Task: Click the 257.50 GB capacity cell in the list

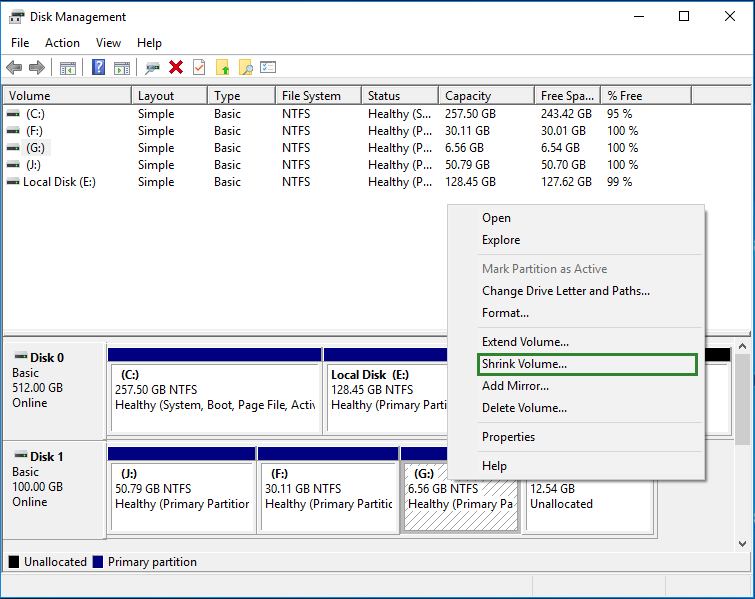Action: click(470, 114)
